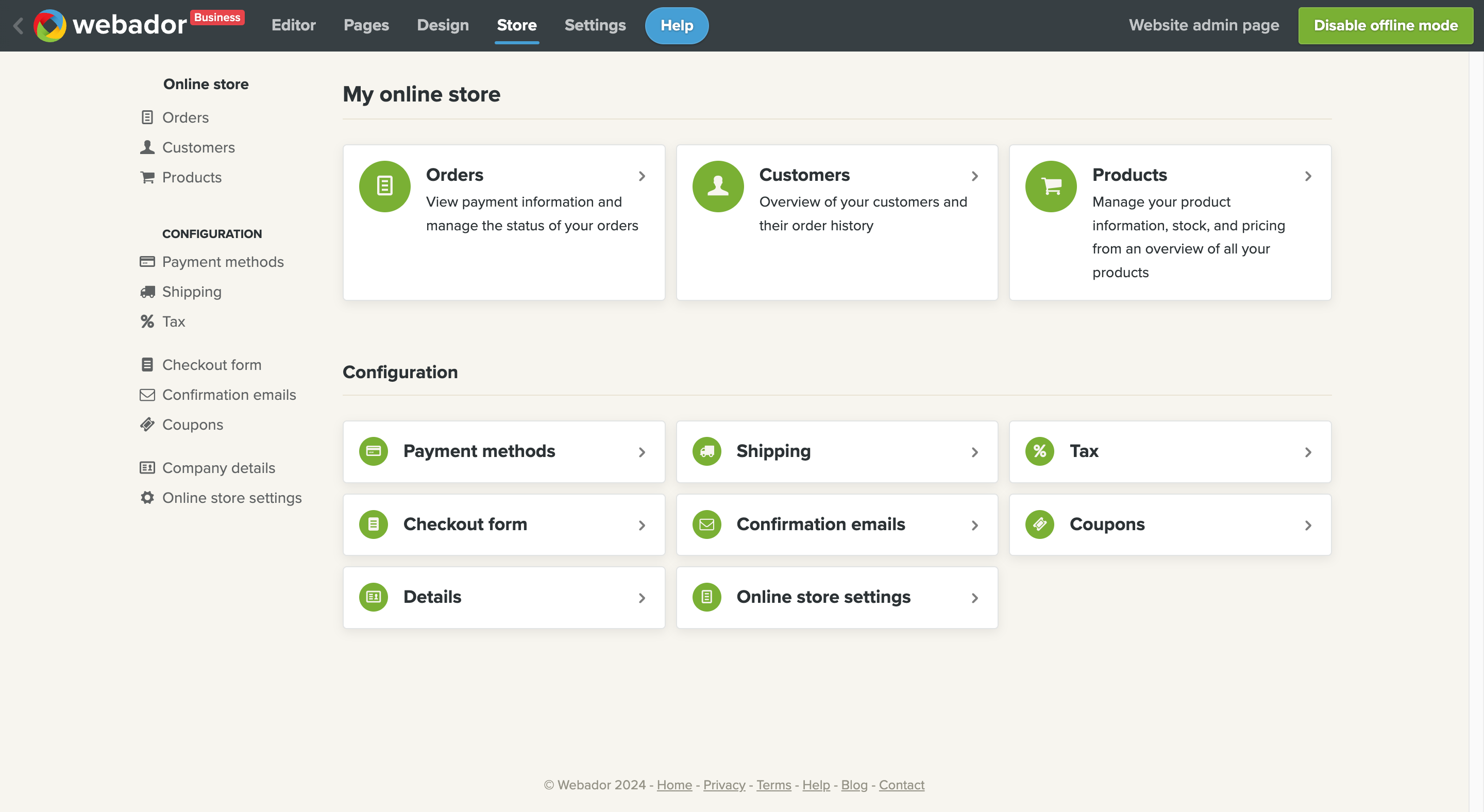This screenshot has width=1484, height=812.
Task: Click the green Products cart icon
Action: coord(1050,186)
